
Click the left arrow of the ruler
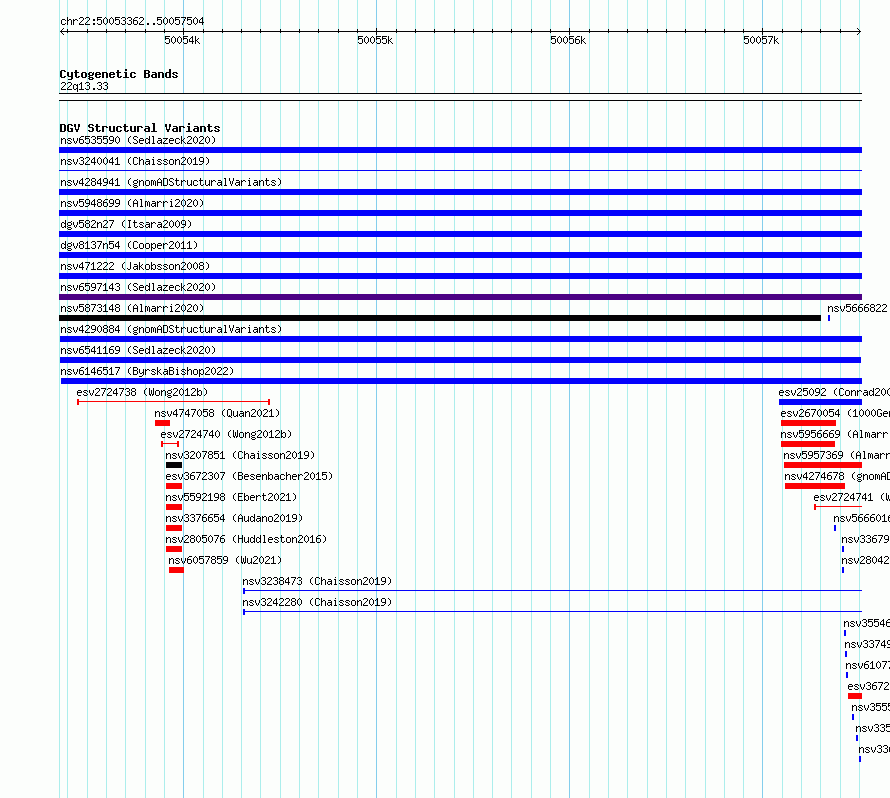[62, 31]
